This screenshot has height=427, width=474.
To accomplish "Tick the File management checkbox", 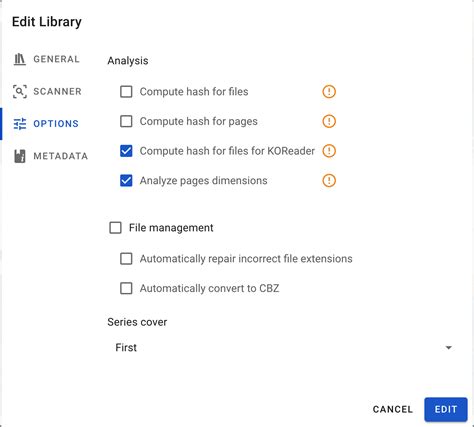I will [115, 228].
